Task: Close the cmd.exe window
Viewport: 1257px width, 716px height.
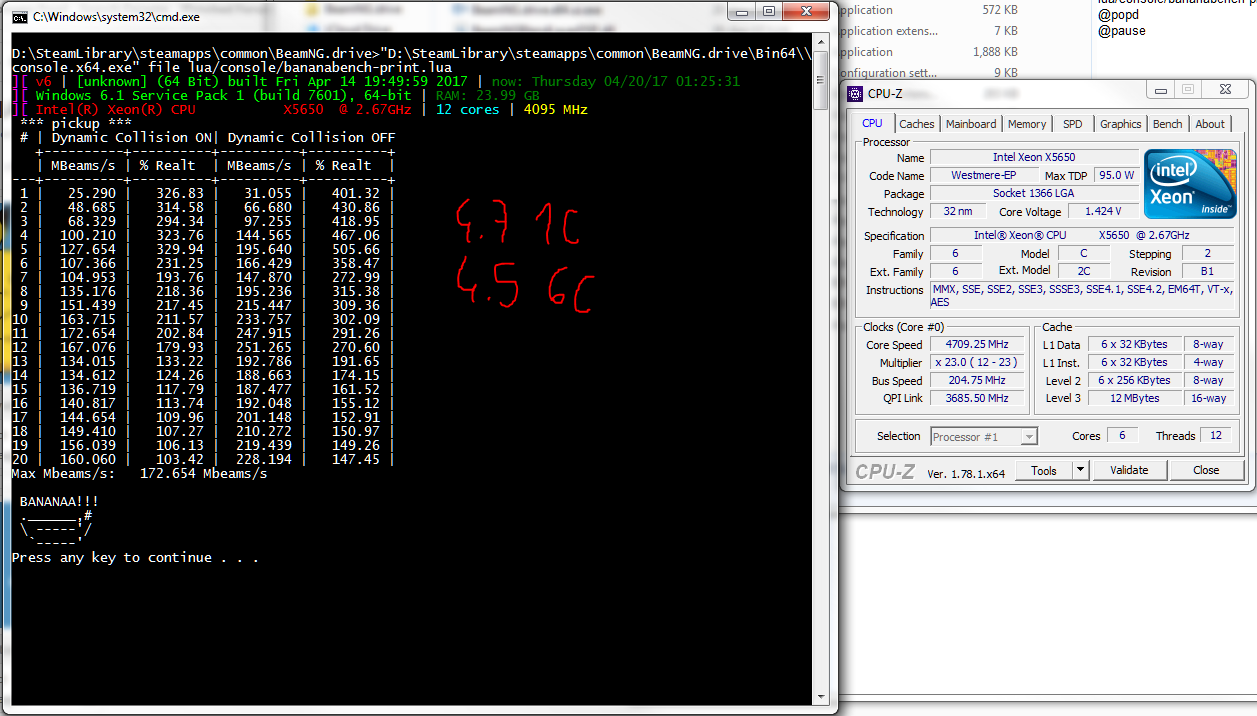Action: point(807,11)
